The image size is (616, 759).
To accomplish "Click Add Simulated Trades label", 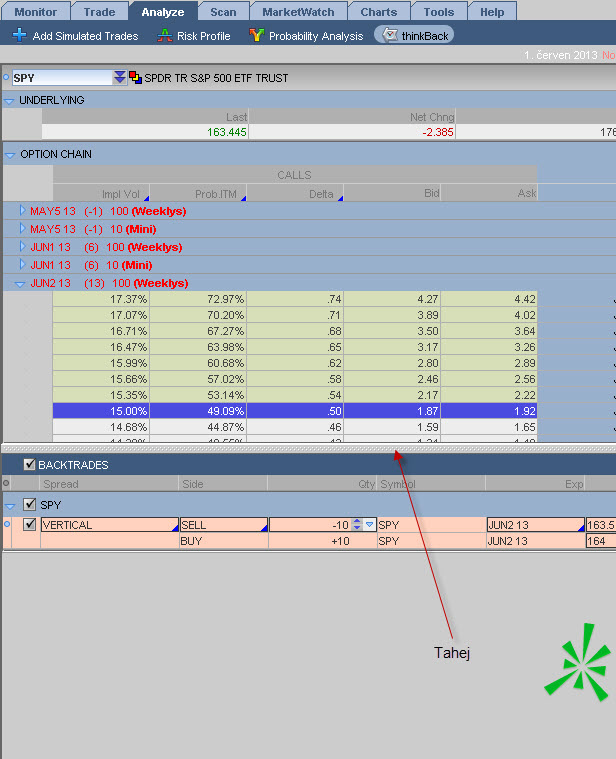I will click(85, 36).
